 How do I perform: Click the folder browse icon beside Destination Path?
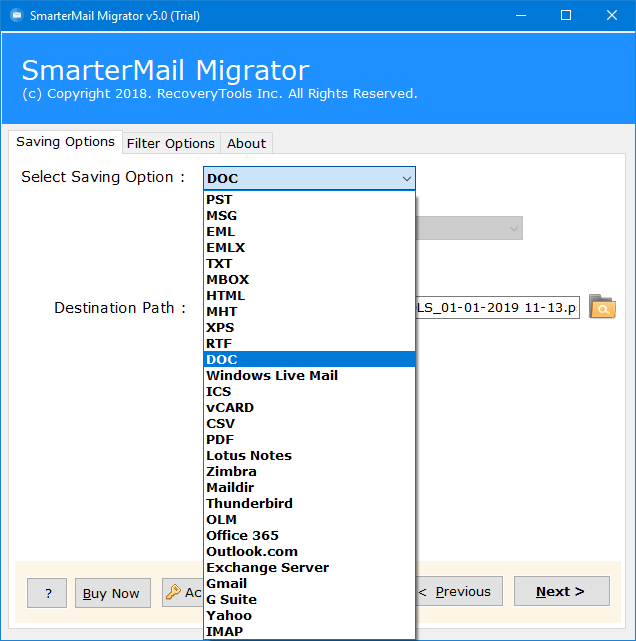[x=602, y=307]
